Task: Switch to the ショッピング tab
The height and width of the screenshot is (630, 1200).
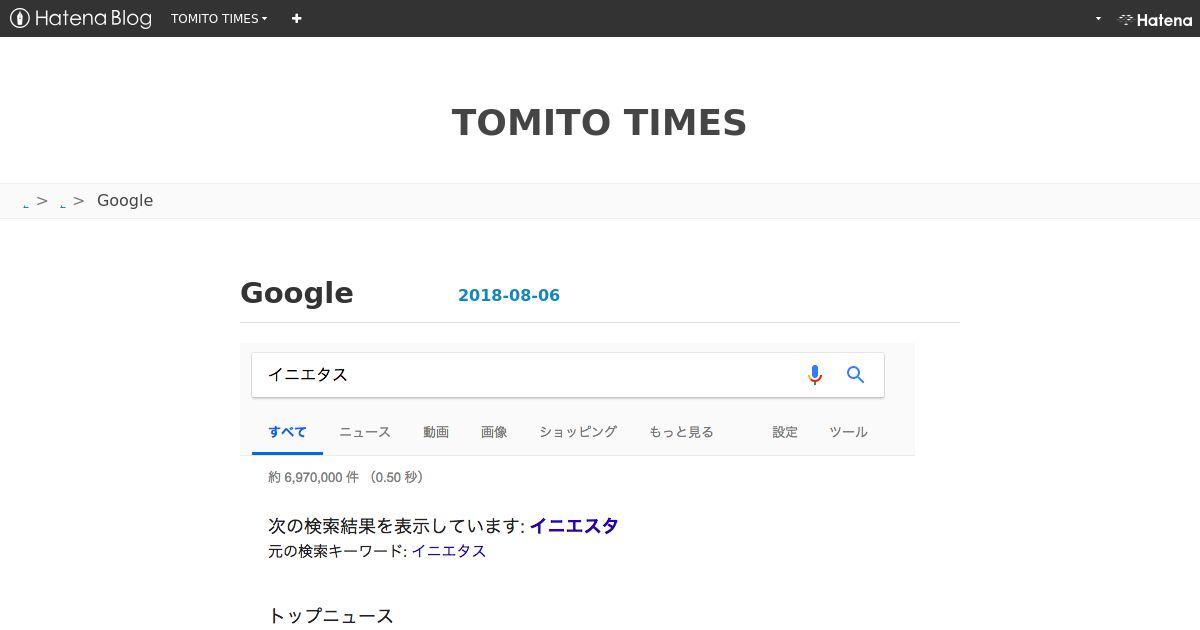Action: [x=578, y=432]
